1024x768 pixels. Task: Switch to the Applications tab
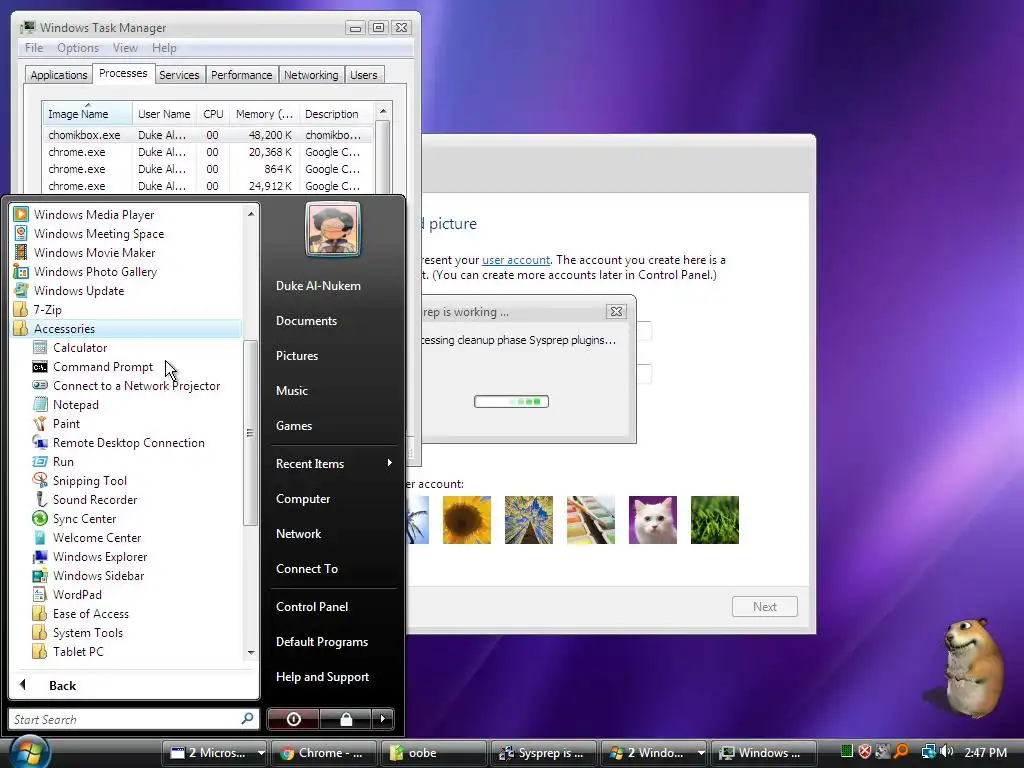click(x=59, y=75)
